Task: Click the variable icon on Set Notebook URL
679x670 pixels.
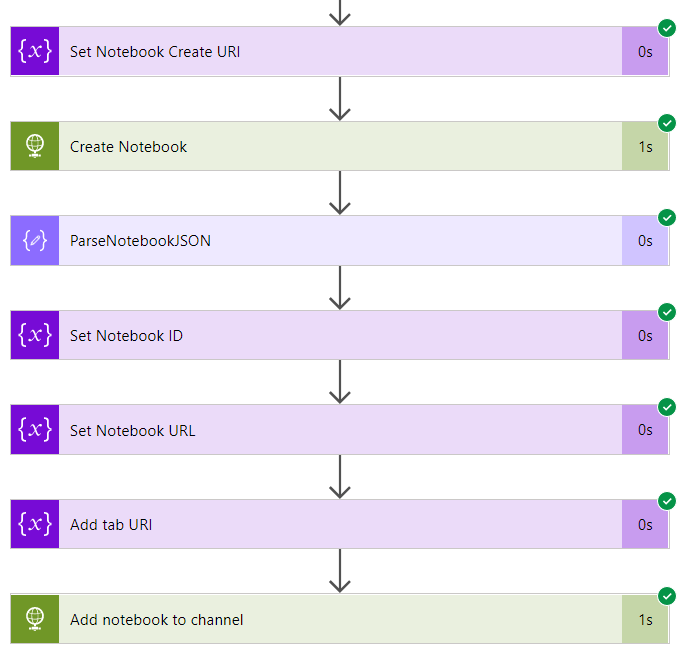Action: click(35, 430)
